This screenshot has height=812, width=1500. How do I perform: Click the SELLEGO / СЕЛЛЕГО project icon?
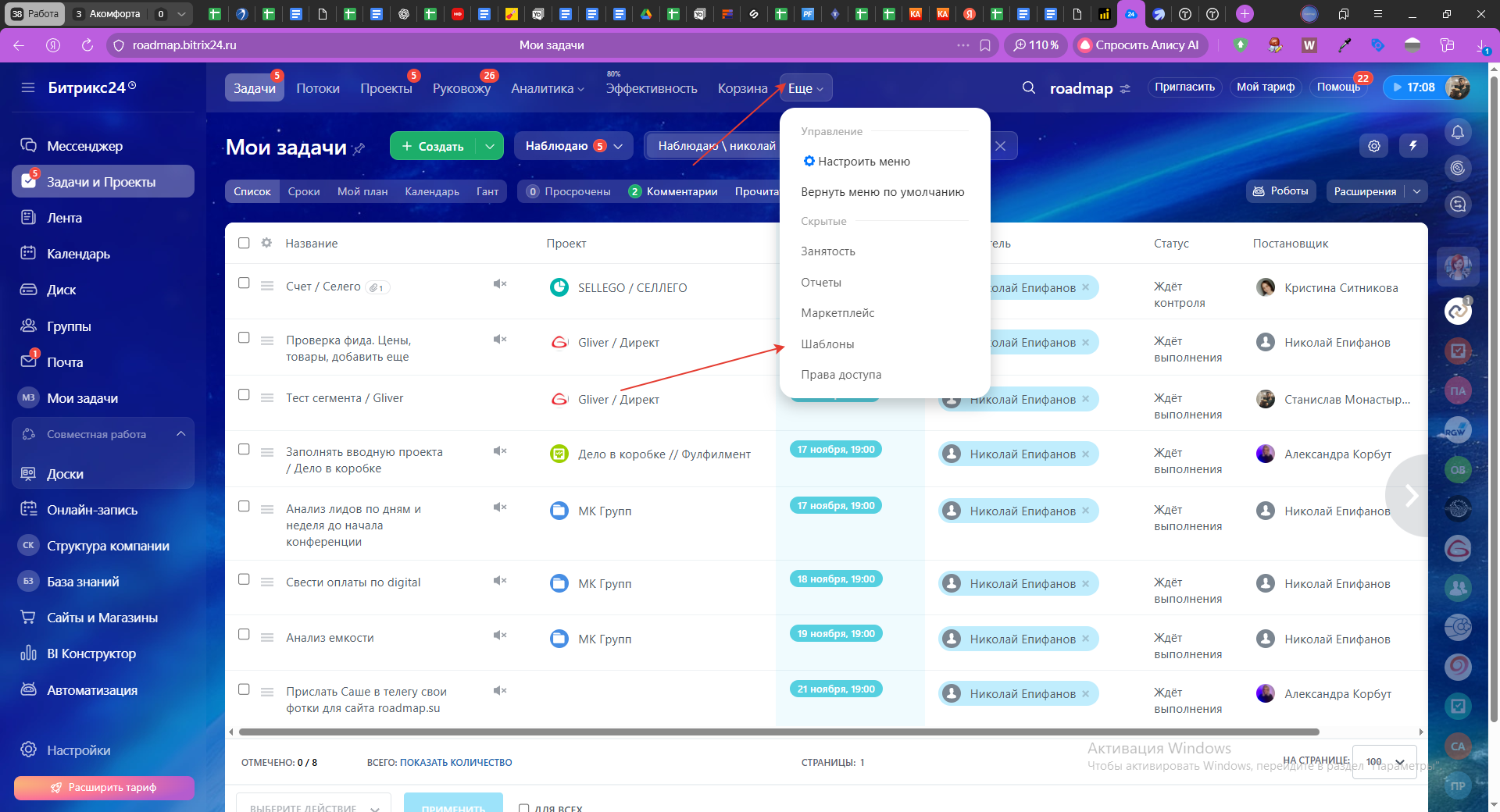click(x=559, y=287)
